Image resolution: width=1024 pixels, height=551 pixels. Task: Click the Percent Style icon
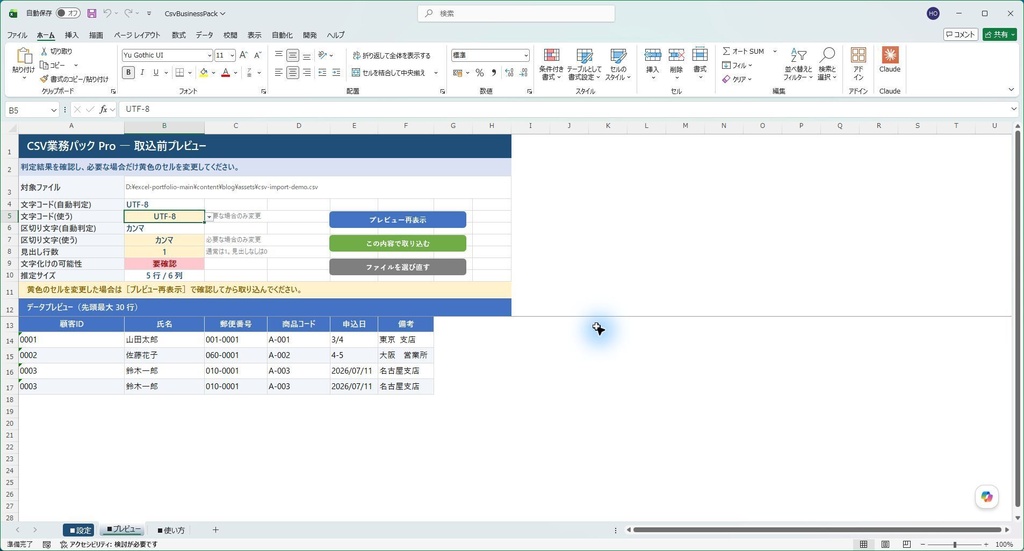[479, 72]
